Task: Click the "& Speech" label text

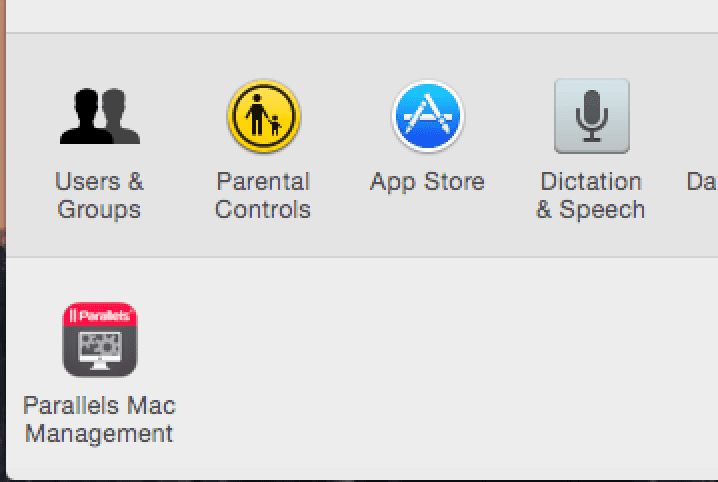Action: 591,210
